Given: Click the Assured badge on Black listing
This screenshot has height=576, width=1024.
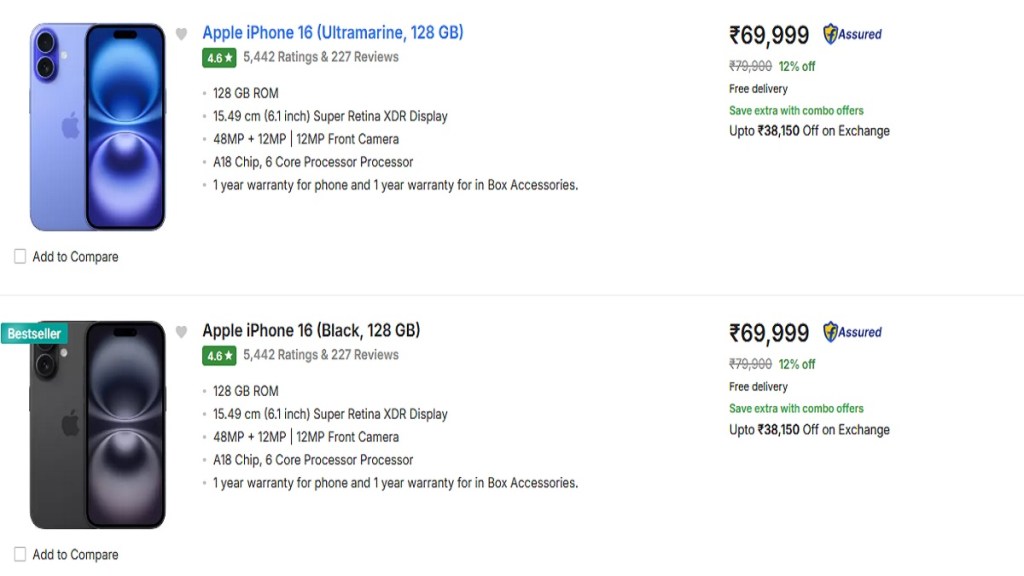Looking at the screenshot, I should click(x=852, y=332).
